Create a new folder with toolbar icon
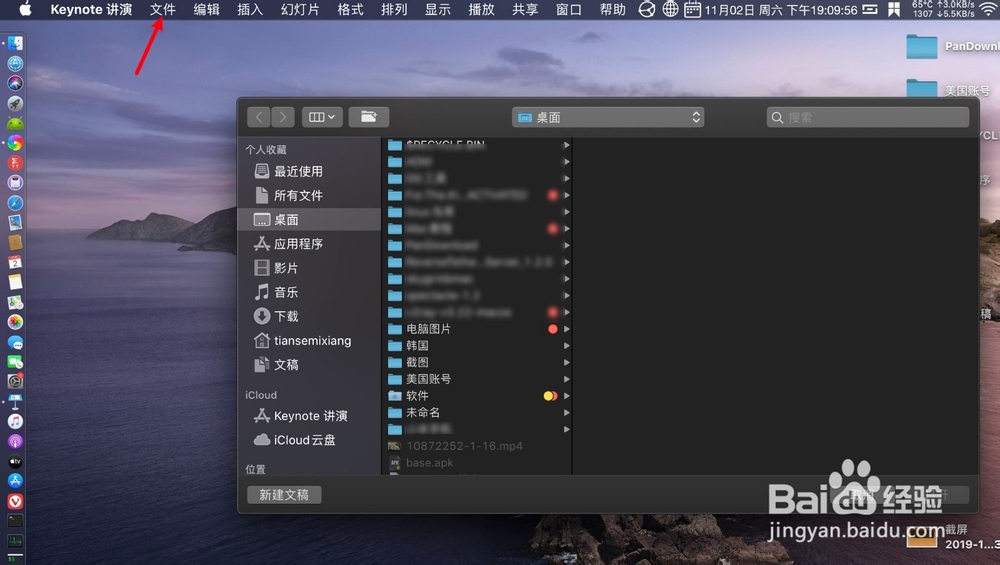This screenshot has height=565, width=1000. pos(369,117)
